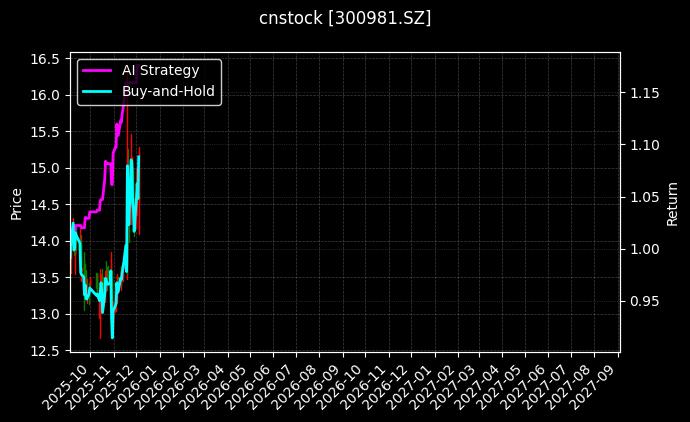Click the chart title cnstock [300981.SZ]
Screen dimensions: 690x422
(x=345, y=18)
